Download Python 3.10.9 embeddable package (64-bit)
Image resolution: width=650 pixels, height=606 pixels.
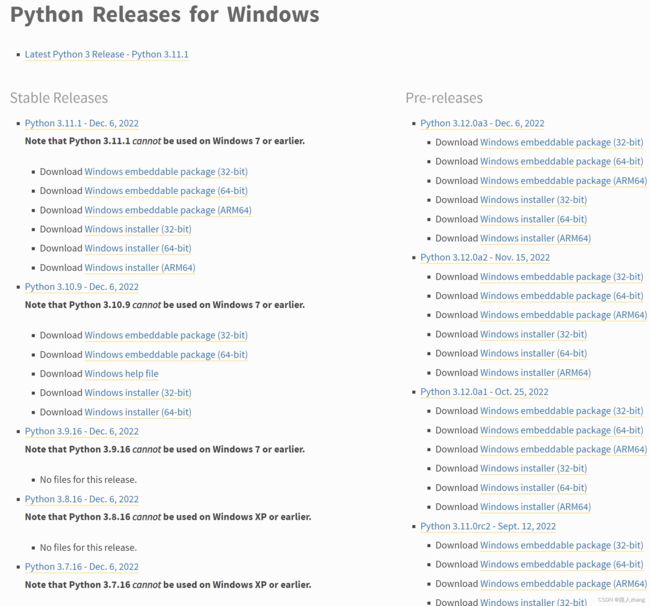click(166, 354)
